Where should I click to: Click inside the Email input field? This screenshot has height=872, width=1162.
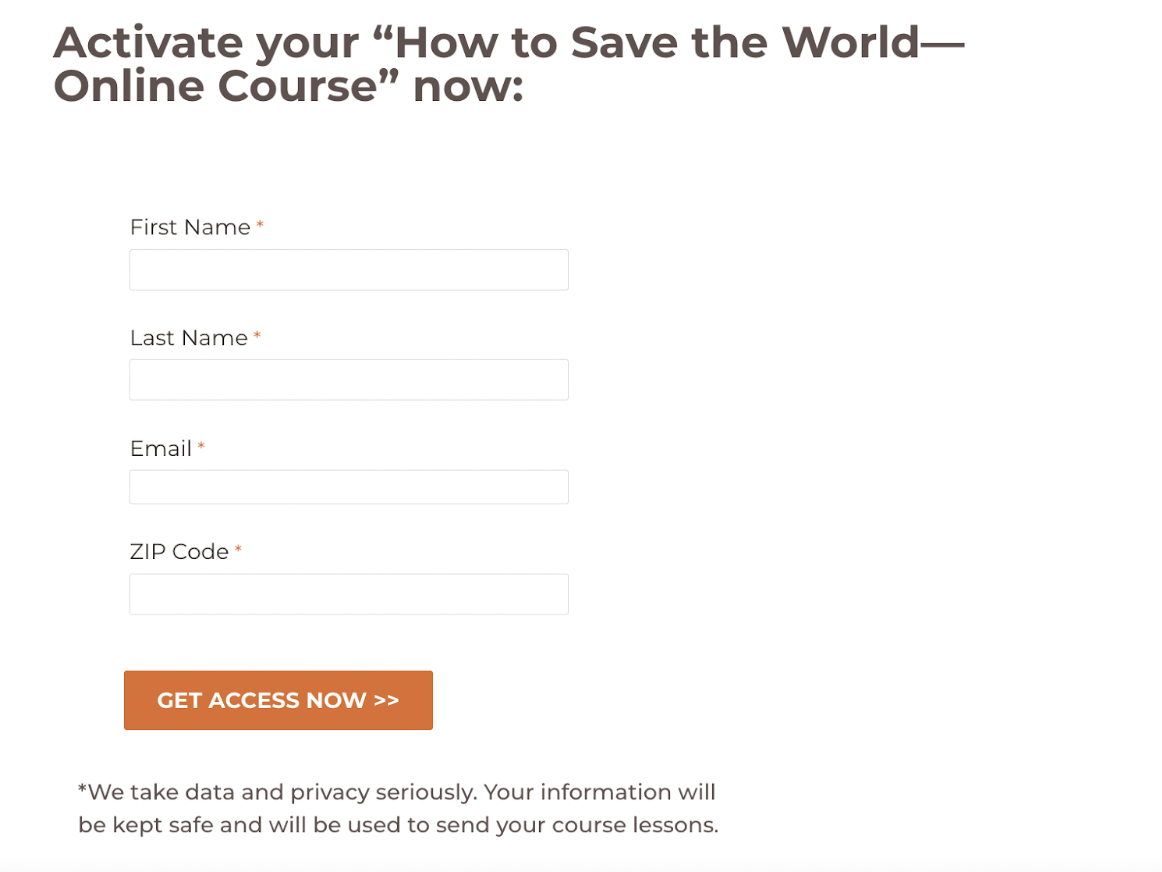point(348,486)
